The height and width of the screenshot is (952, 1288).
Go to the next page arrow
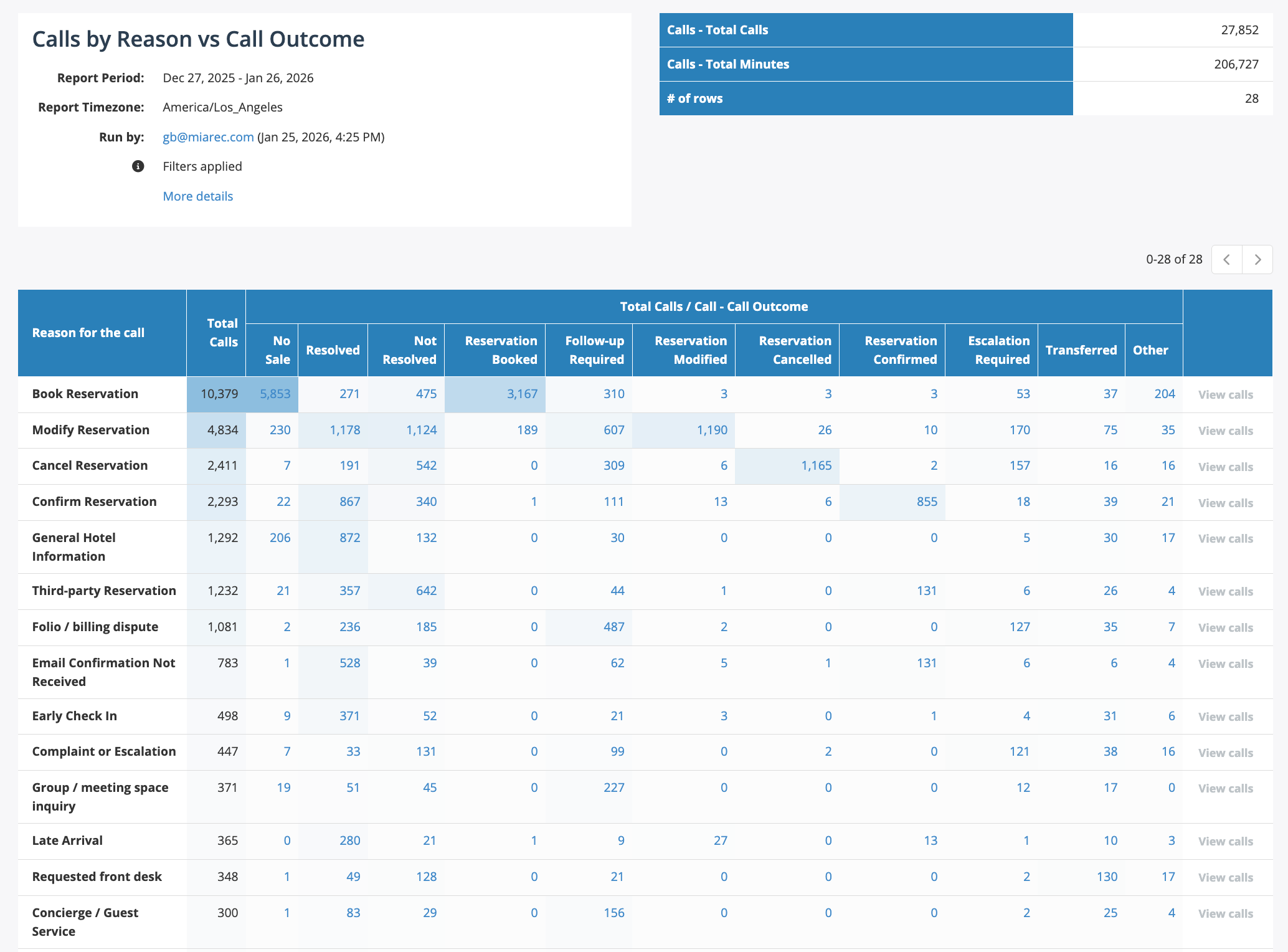point(1257,259)
